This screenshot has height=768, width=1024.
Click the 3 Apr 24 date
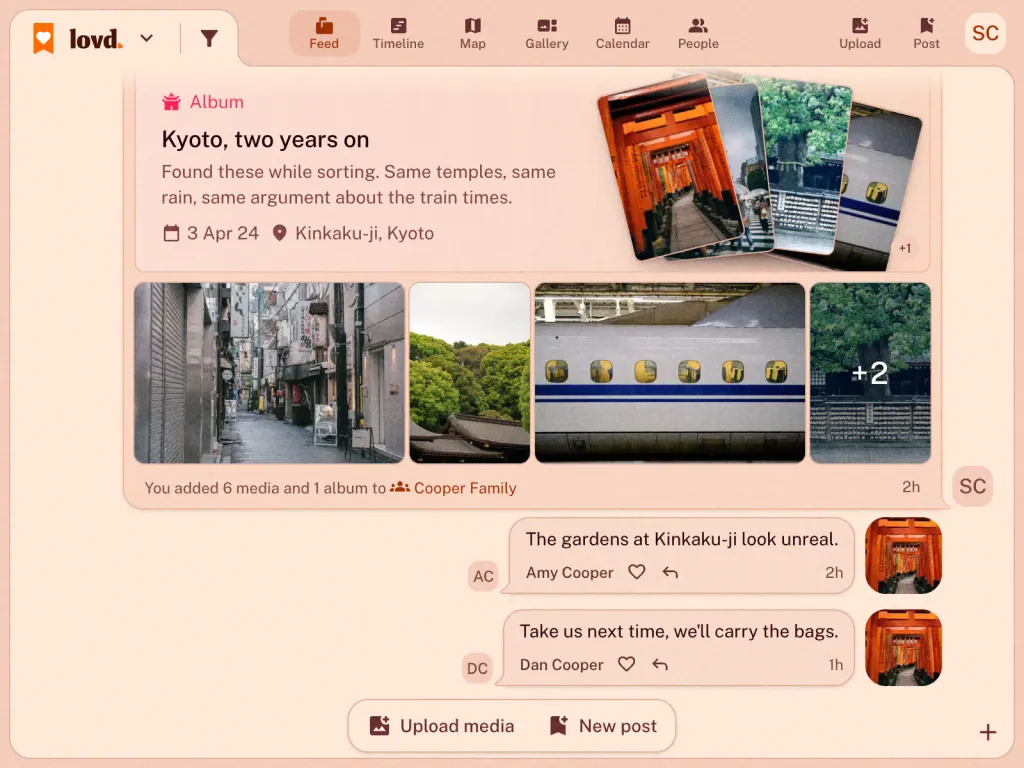211,233
